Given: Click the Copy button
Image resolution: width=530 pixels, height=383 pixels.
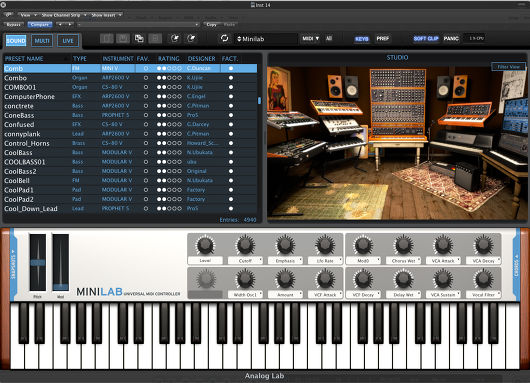Looking at the screenshot, I should (212, 24).
